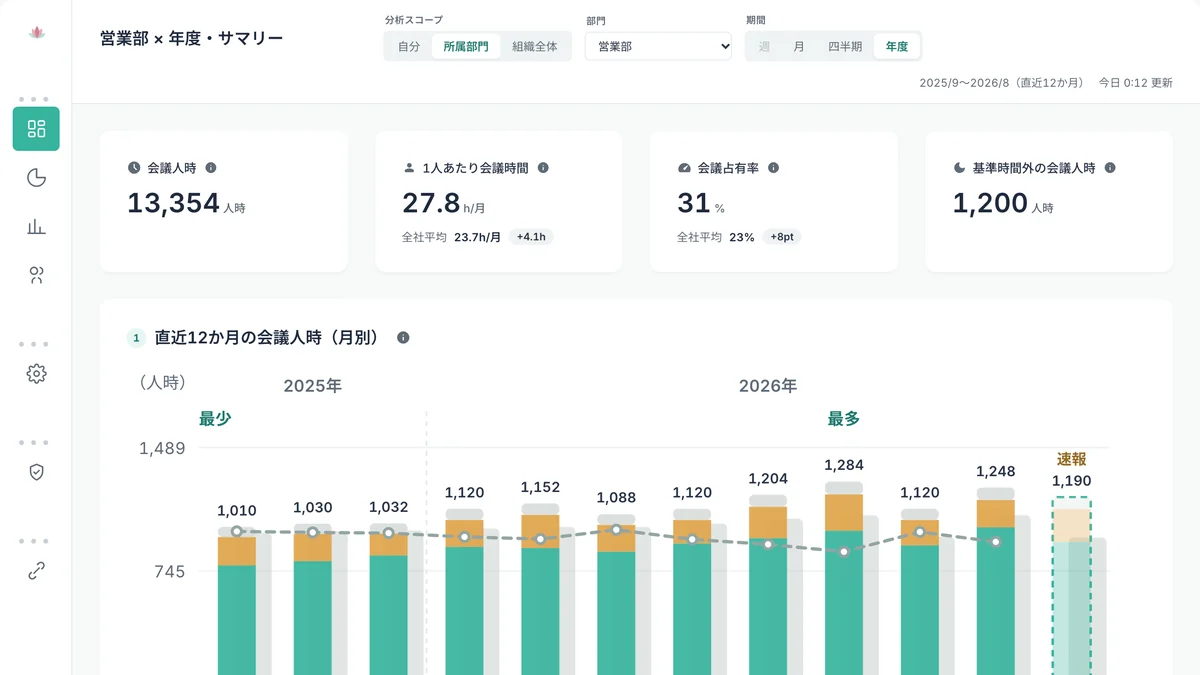Click the +8pt difference badge
Viewport: 1200px width, 675px height.
click(x=782, y=237)
